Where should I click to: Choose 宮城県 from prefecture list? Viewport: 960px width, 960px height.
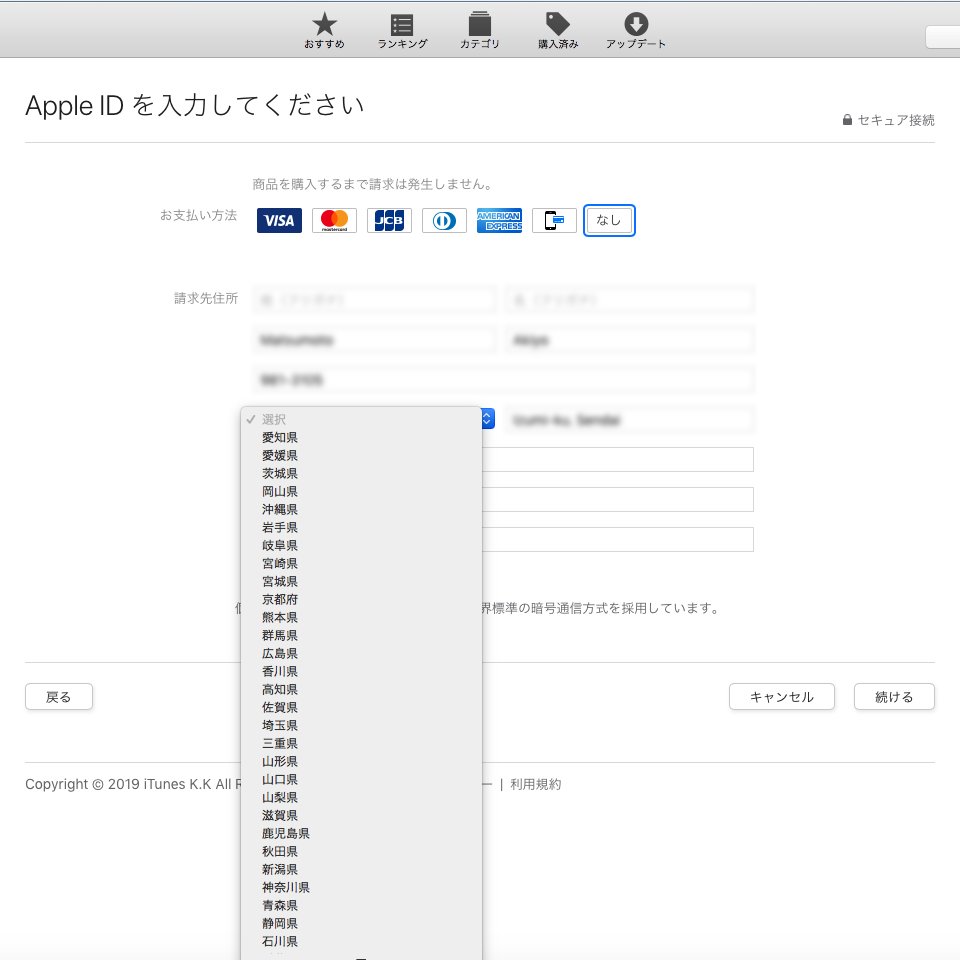click(361, 582)
